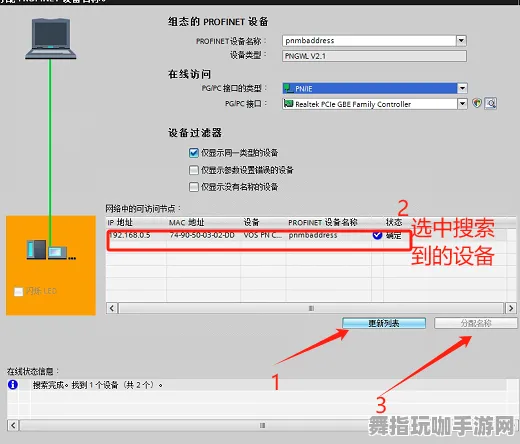Open the PG/PC 接口的类型 dropdown arrow
The image size is (520, 444).
pyautogui.click(x=462, y=88)
